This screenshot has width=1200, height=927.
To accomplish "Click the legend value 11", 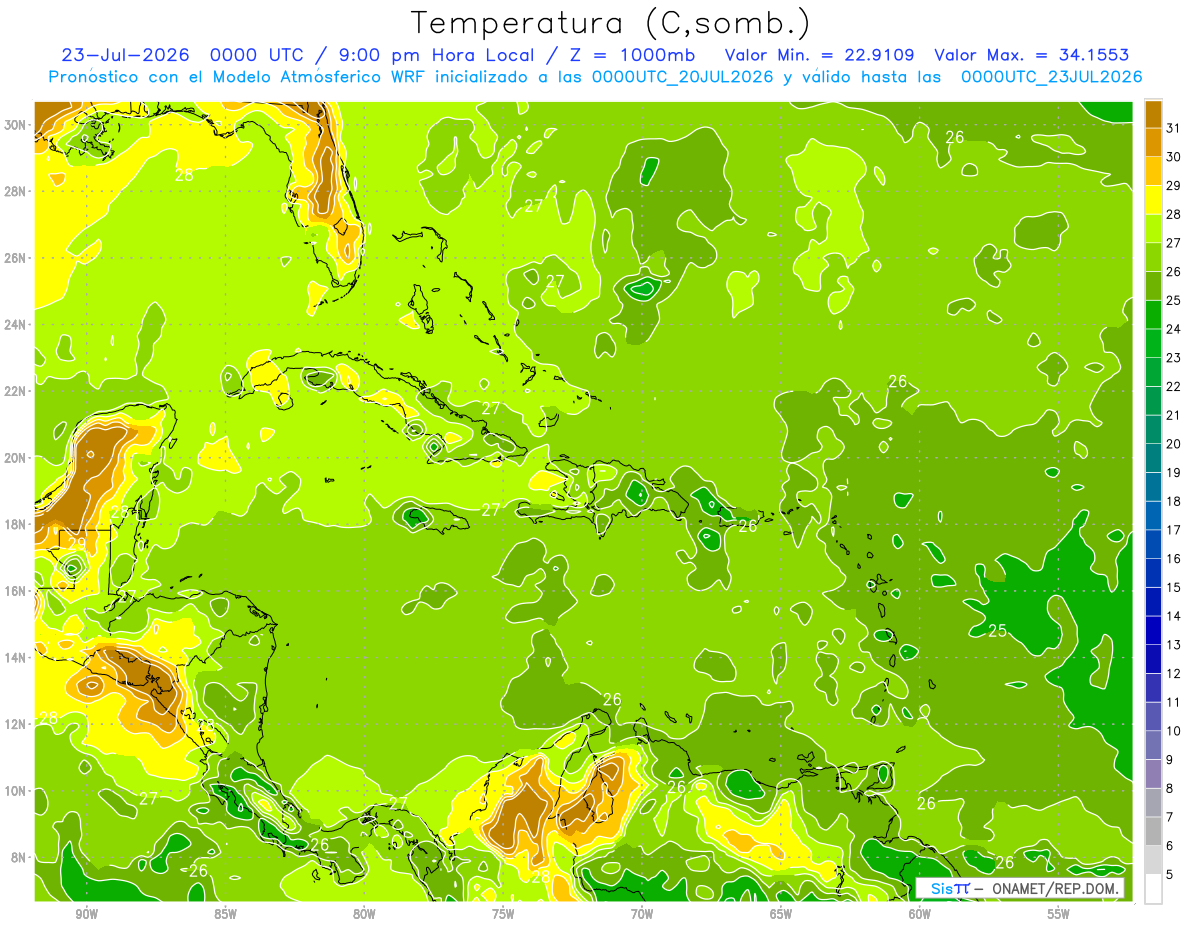I will [x=1174, y=702].
